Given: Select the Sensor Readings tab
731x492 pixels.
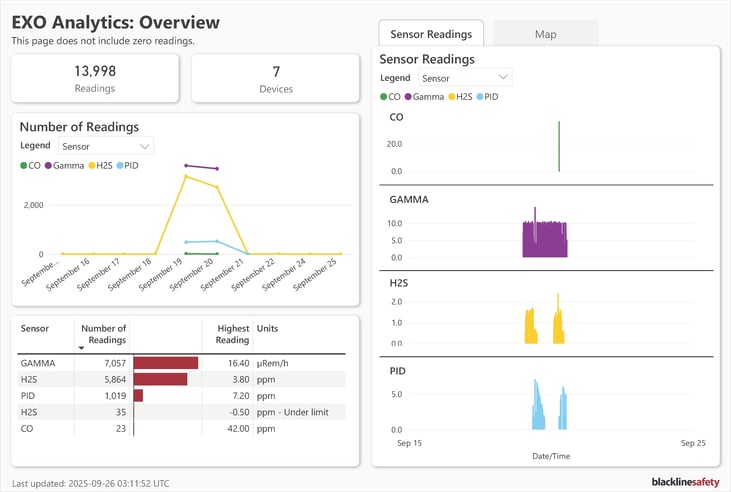Looking at the screenshot, I should pos(431,34).
